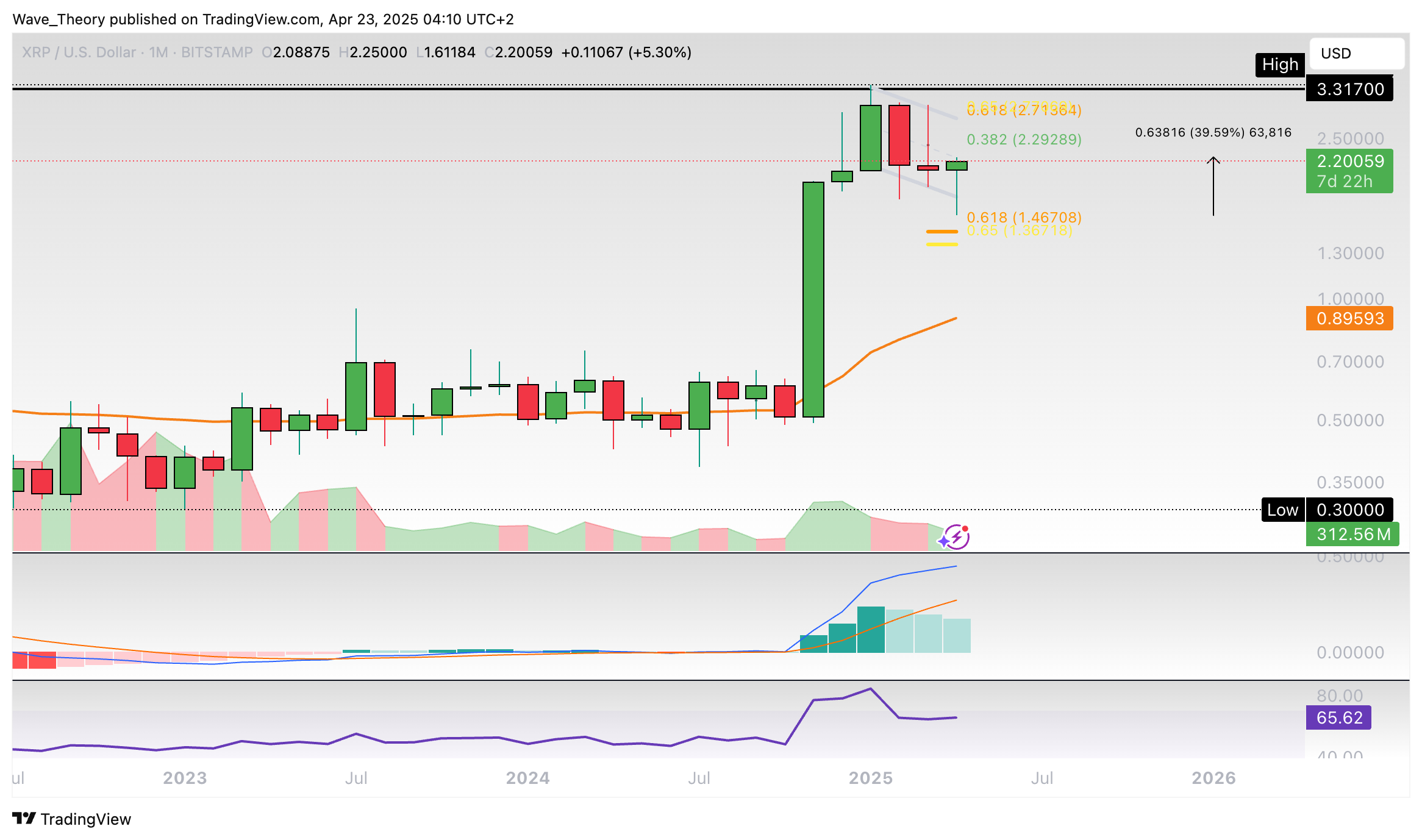Click the XRP / U.S. Dollar symbol title
1422x840 pixels.
click(x=78, y=52)
